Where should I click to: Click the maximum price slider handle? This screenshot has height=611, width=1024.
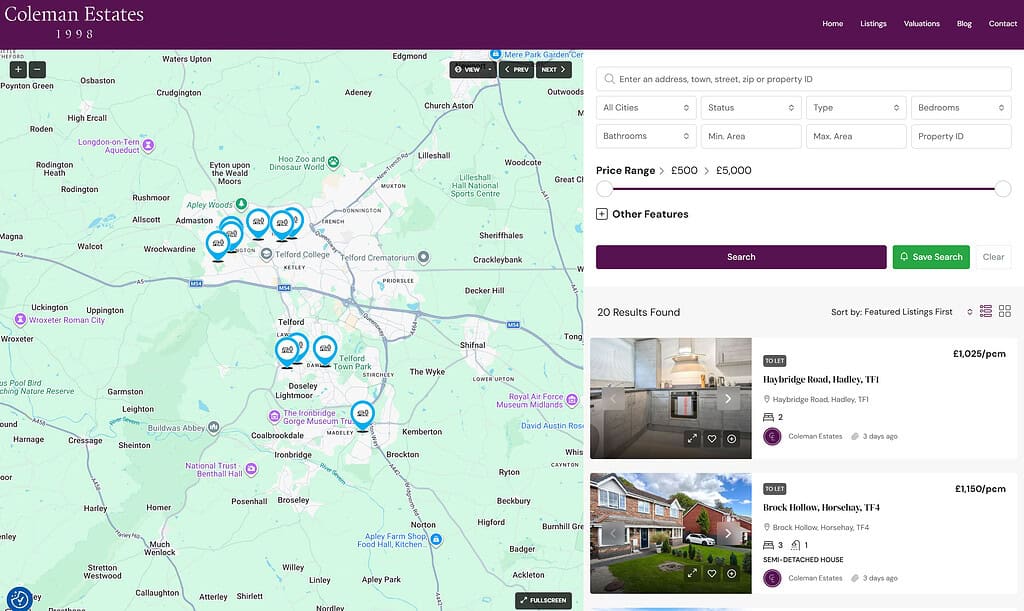(1003, 189)
